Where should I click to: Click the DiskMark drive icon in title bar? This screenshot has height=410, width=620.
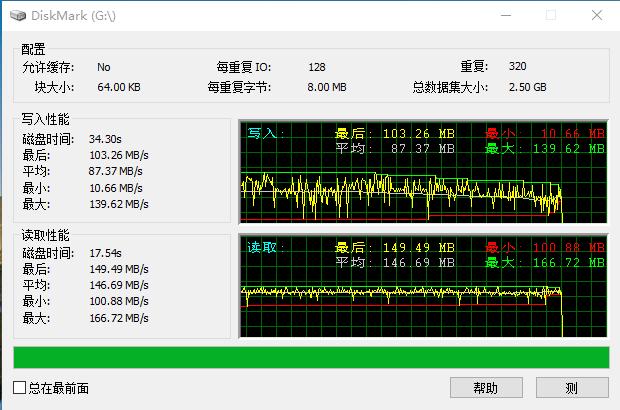pos(18,15)
